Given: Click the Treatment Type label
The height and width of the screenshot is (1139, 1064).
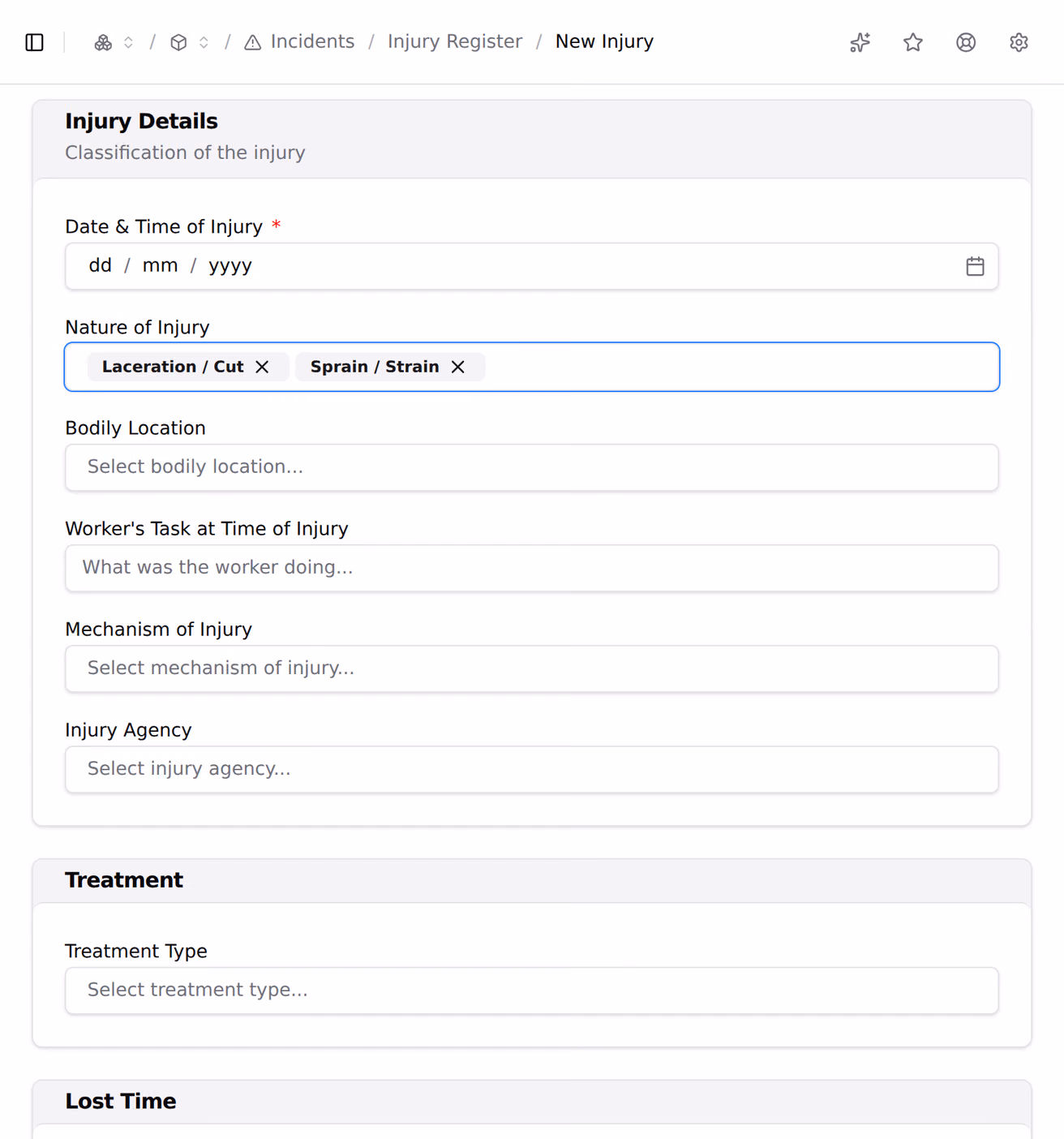Looking at the screenshot, I should point(136,951).
